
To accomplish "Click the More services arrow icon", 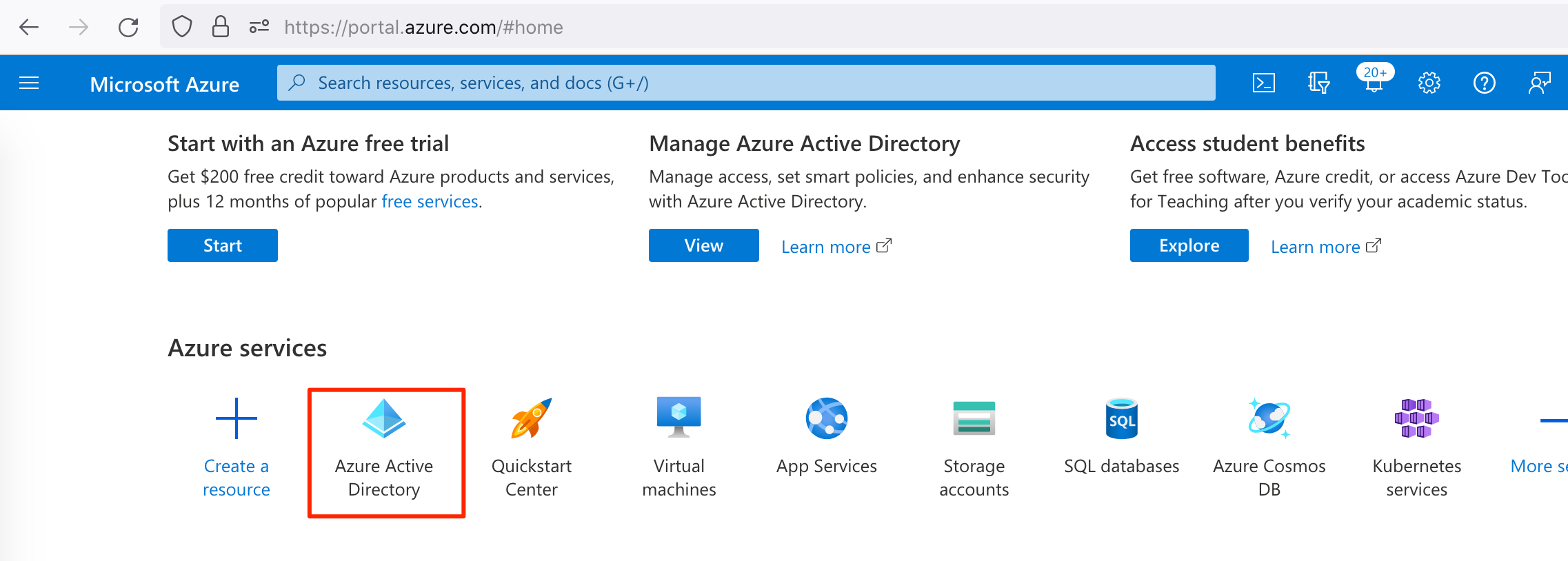I will [x=1555, y=420].
